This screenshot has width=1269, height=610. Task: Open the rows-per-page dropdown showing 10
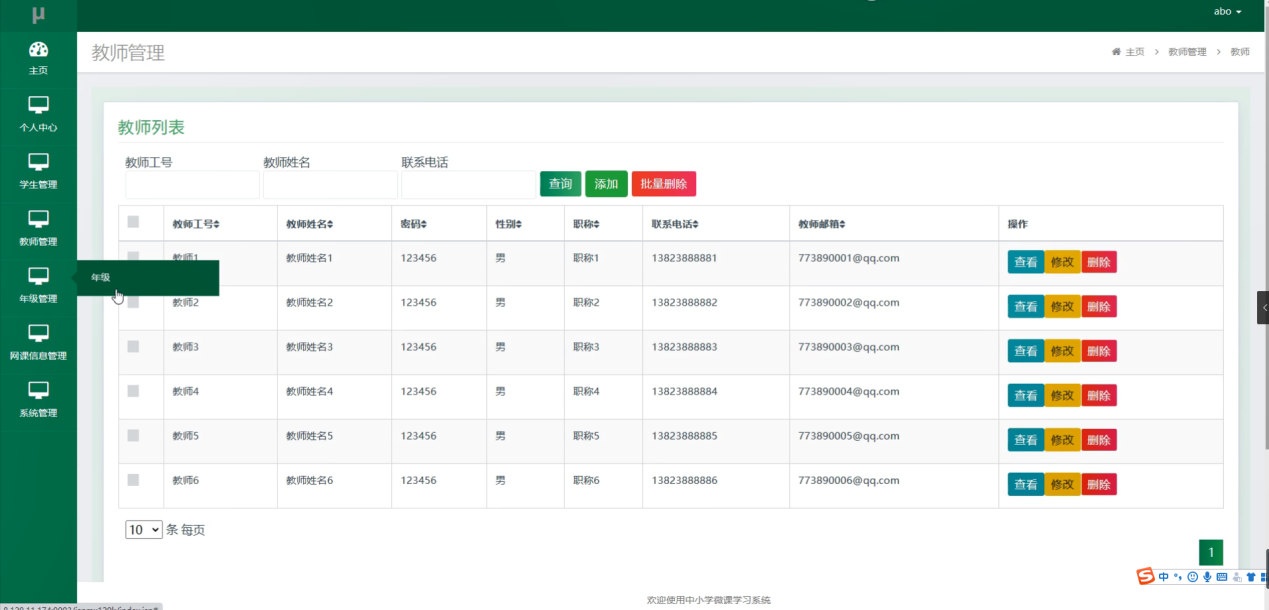point(144,530)
